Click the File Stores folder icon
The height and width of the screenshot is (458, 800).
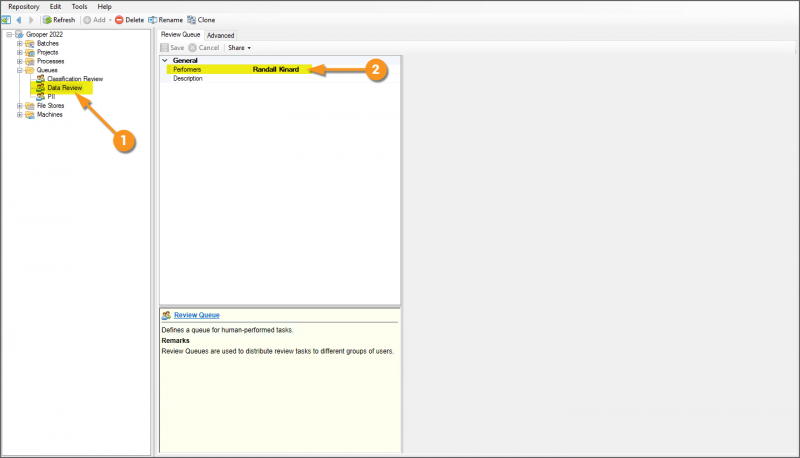click(x=30, y=106)
